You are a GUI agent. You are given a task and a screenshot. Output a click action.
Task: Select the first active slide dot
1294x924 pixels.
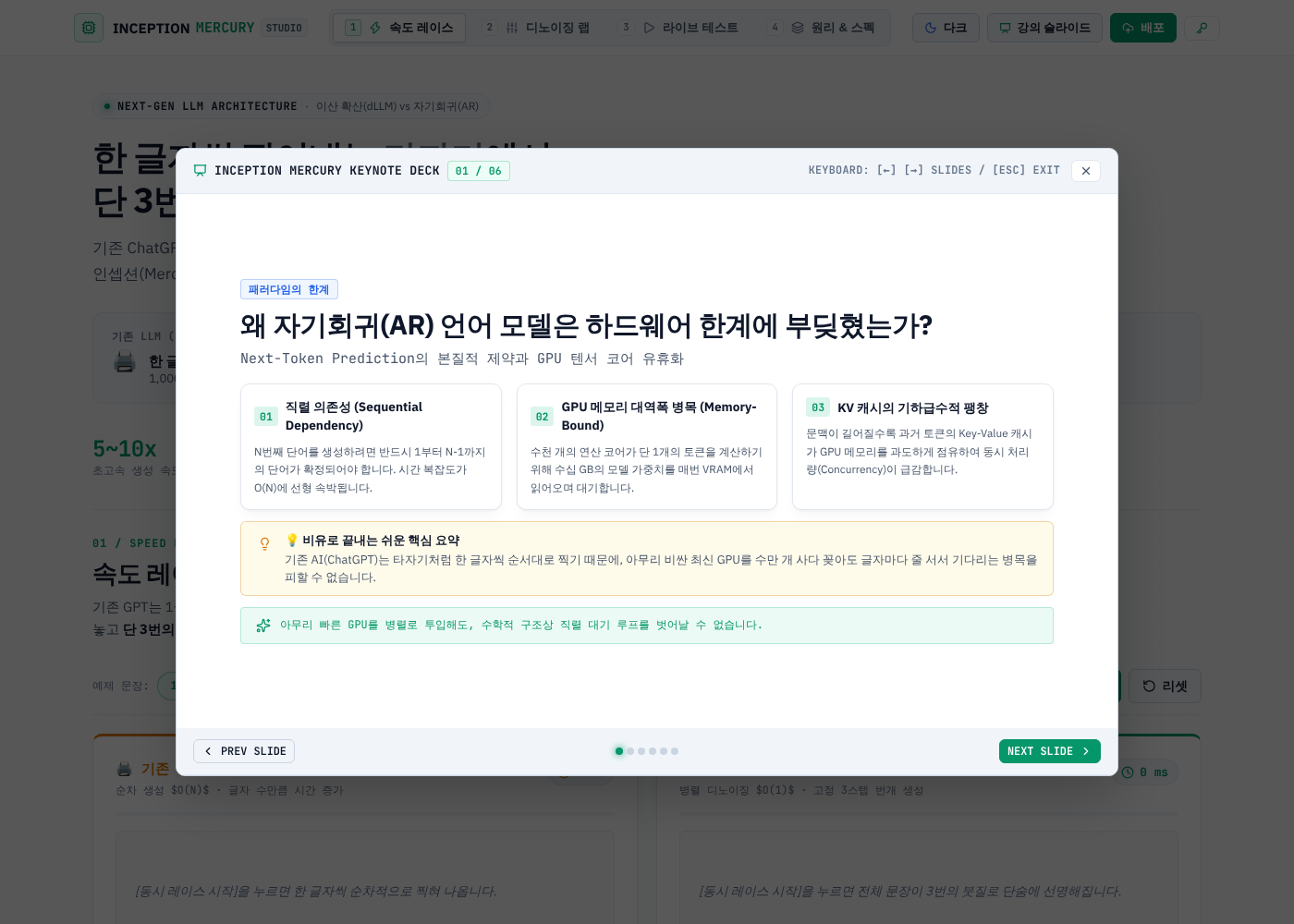pyautogui.click(x=619, y=751)
